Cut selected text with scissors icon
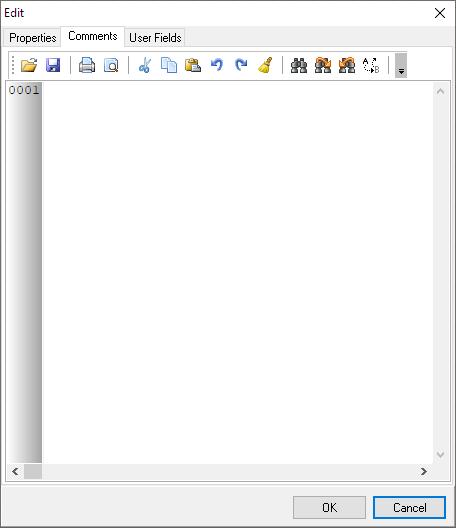 click(x=145, y=65)
